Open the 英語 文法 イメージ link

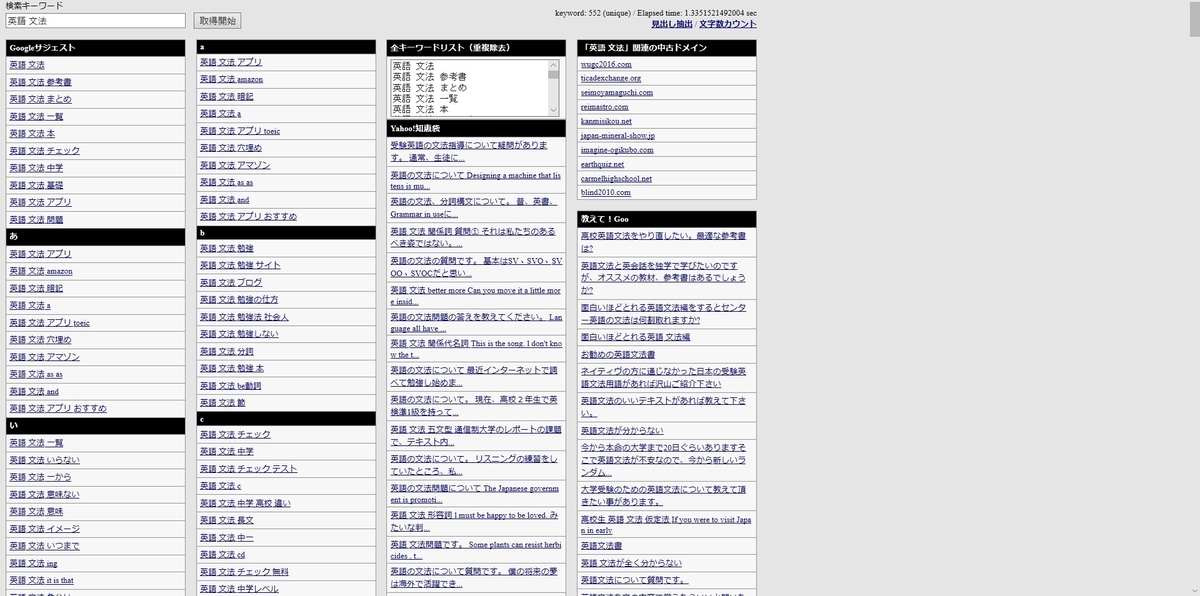click(x=44, y=529)
